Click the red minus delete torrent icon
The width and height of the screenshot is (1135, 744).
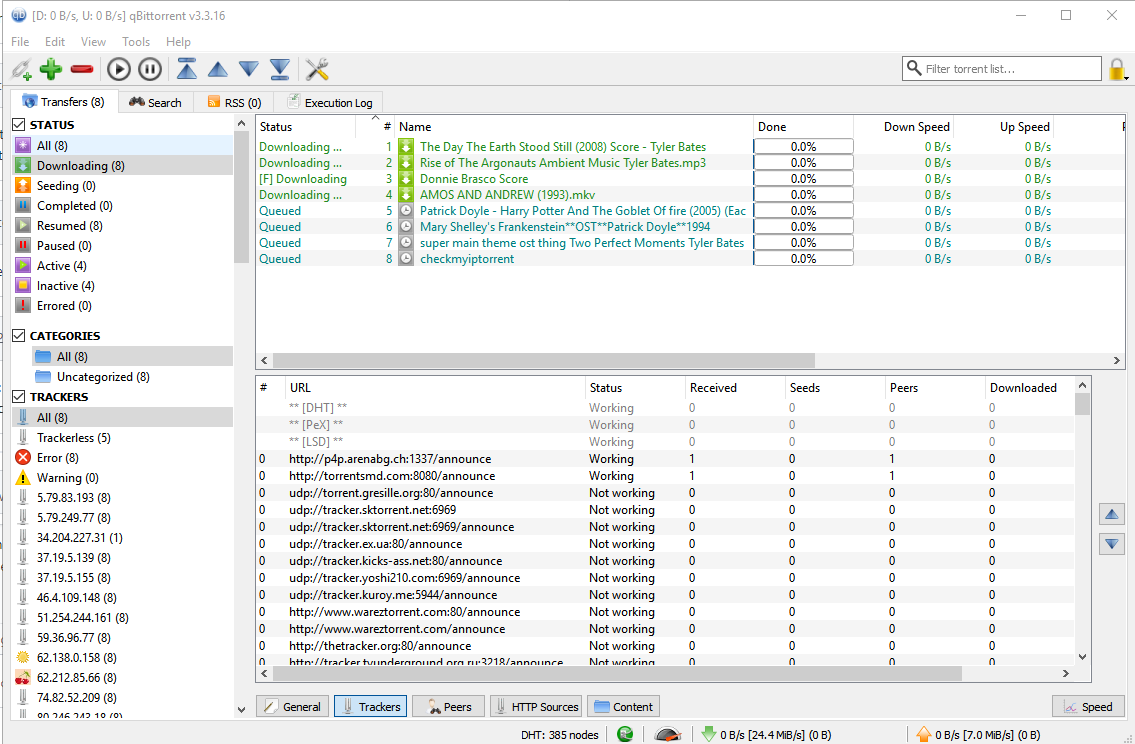click(x=82, y=69)
